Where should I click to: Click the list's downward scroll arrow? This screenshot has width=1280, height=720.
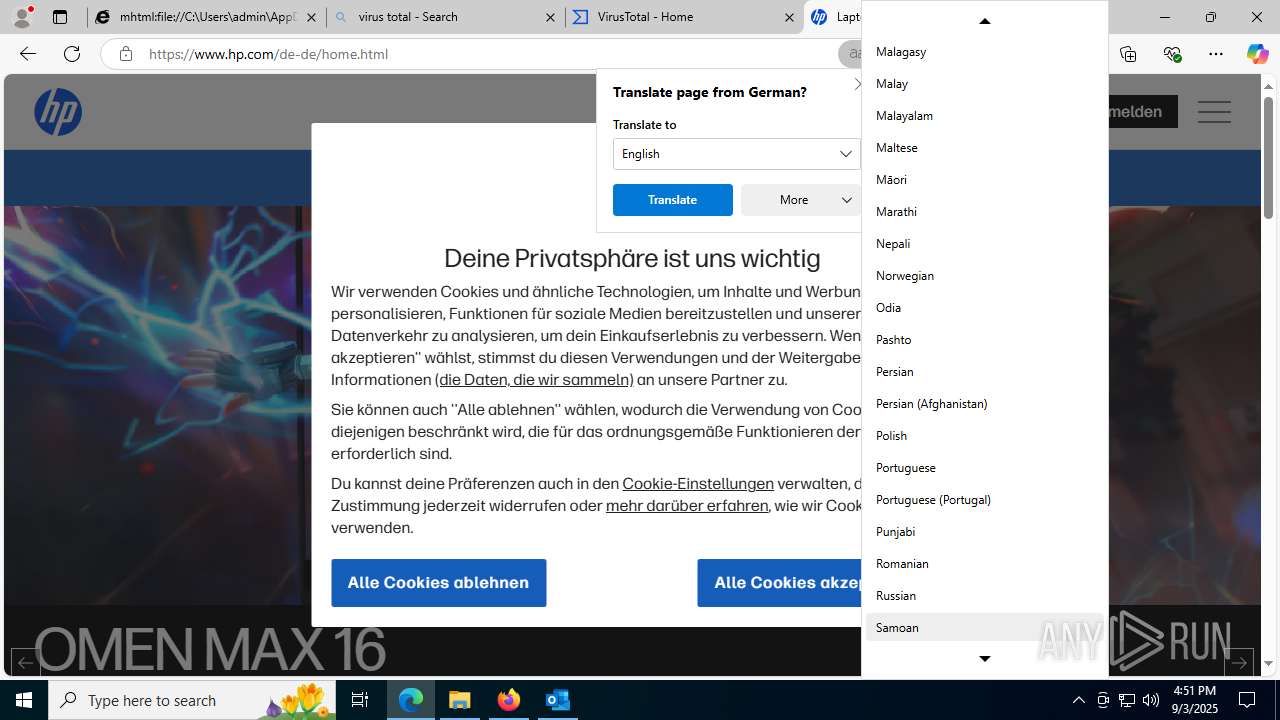pyautogui.click(x=984, y=659)
